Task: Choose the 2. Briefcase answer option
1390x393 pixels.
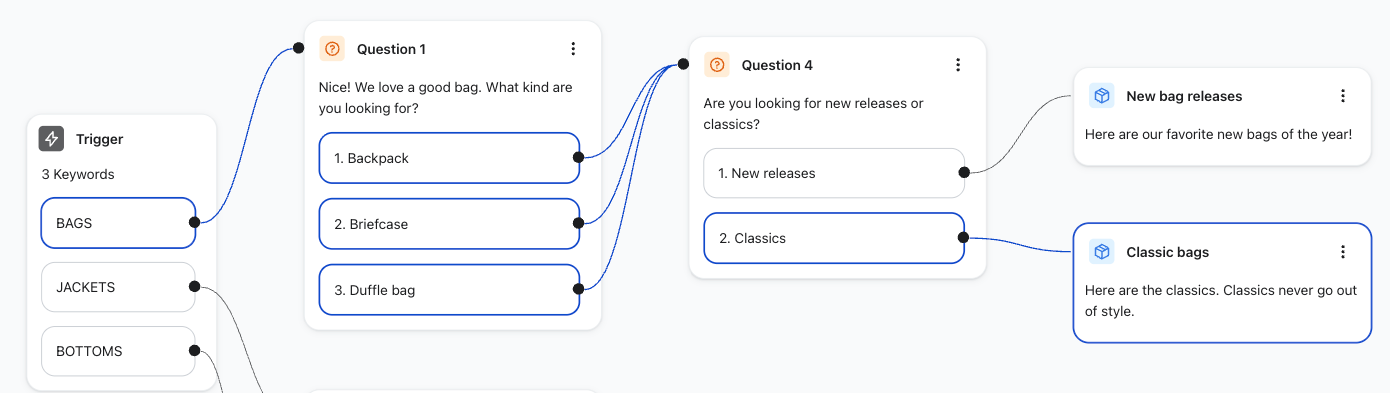Action: pyautogui.click(x=449, y=224)
